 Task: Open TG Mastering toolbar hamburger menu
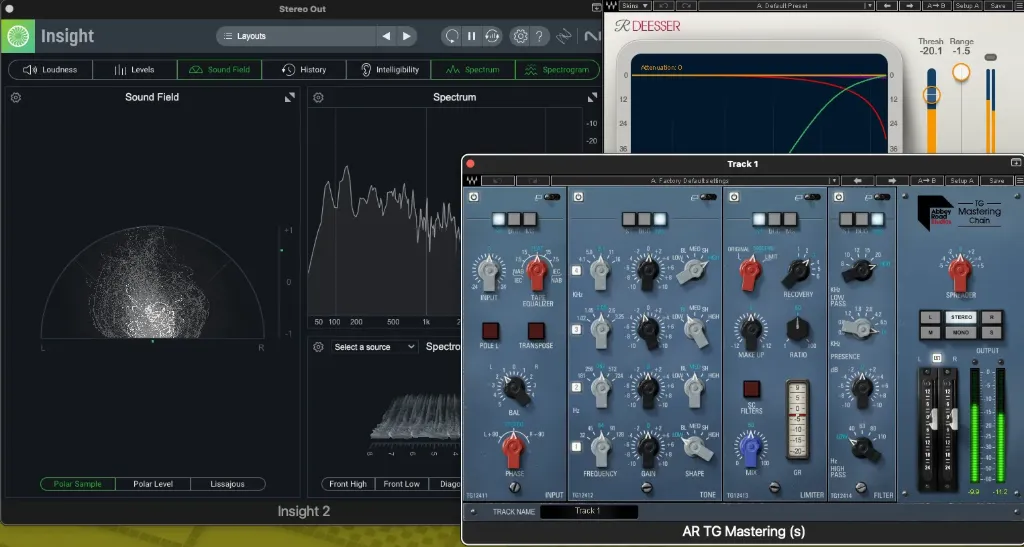pos(1018,181)
